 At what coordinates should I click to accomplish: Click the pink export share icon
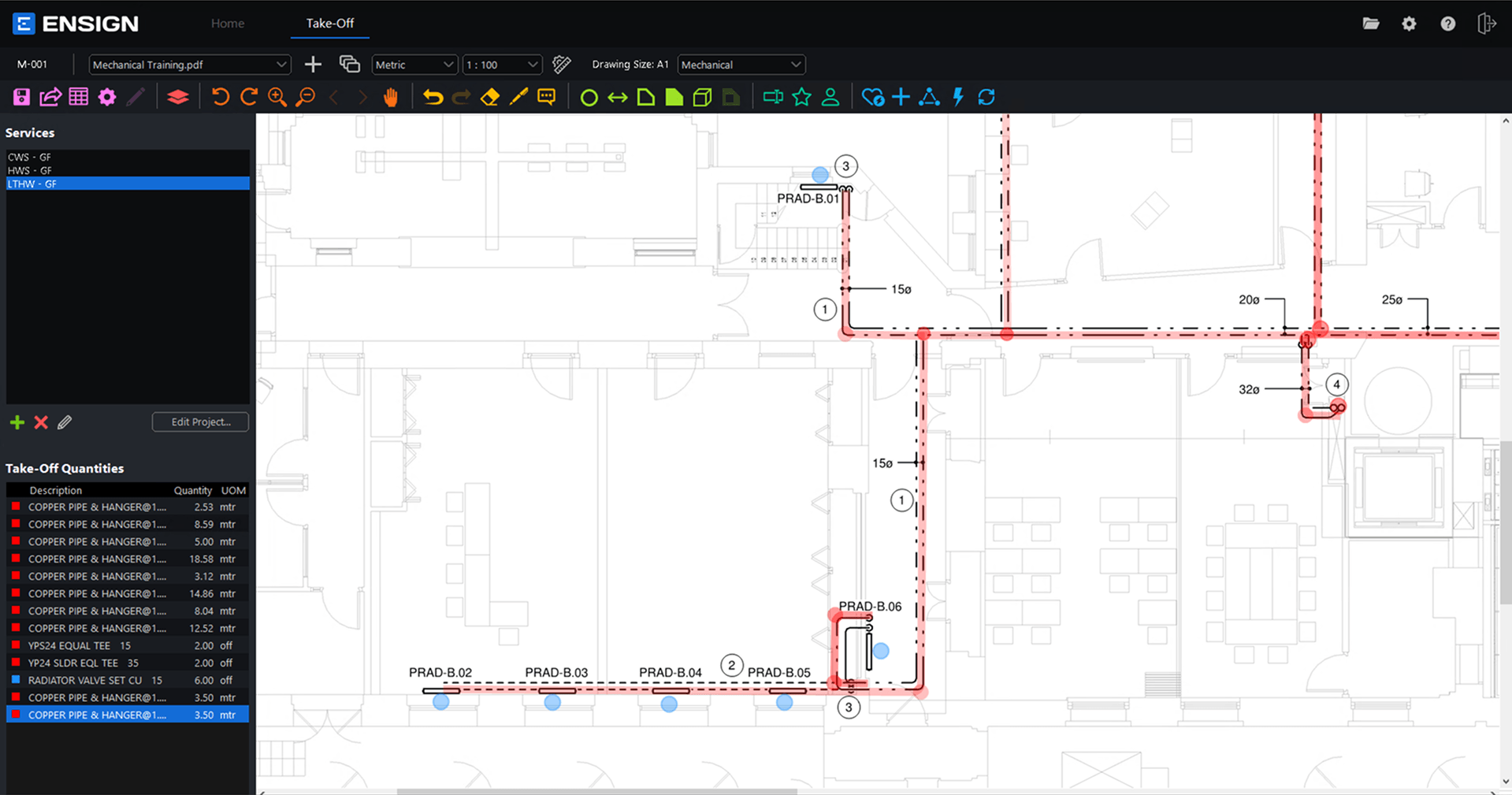coord(50,97)
